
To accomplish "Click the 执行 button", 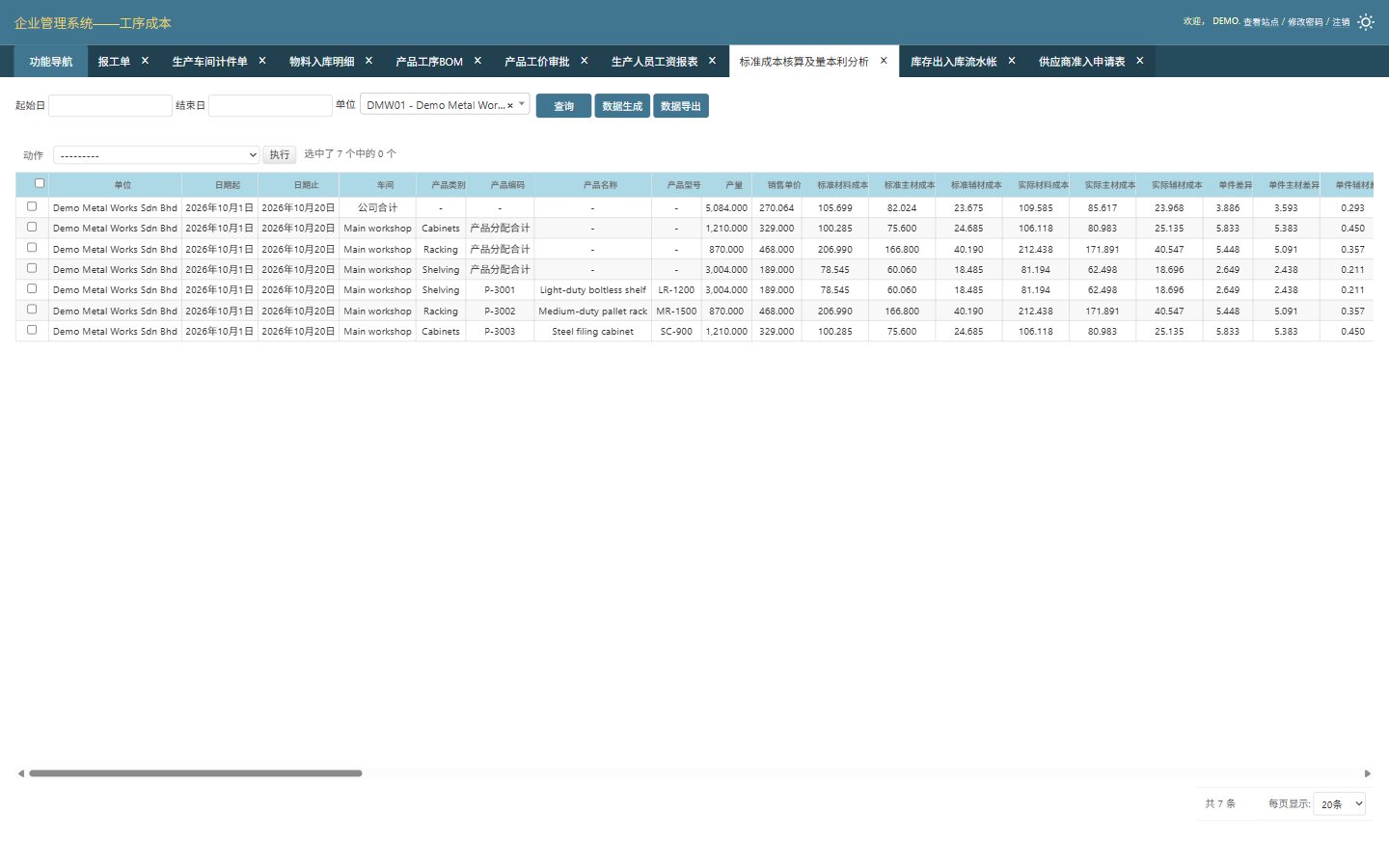I will click(280, 155).
